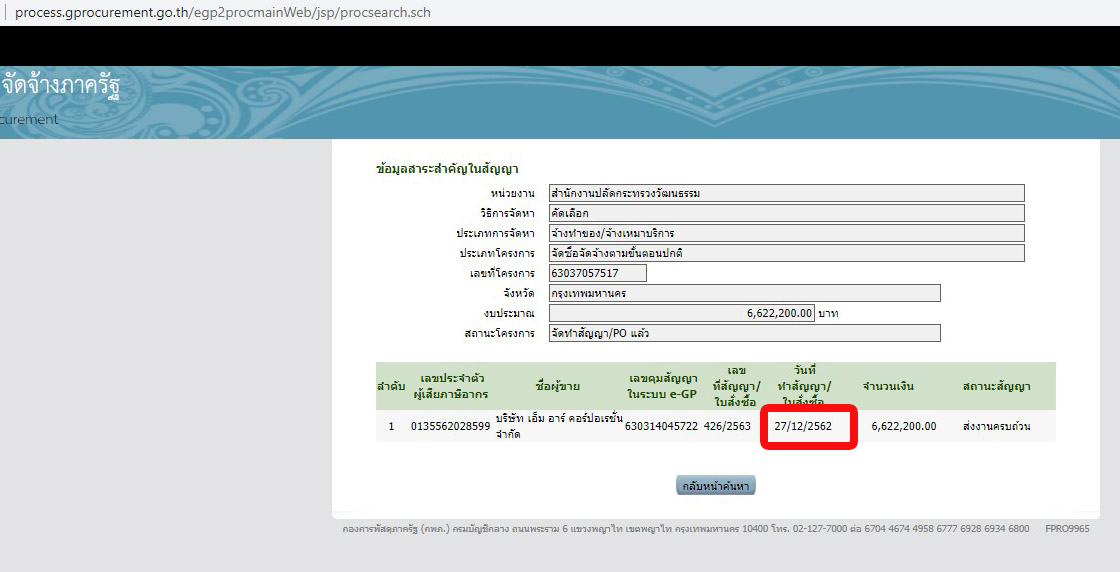Click the ประเภทการจัดหา field
Image resolution: width=1120 pixels, height=572 pixels.
tap(785, 233)
